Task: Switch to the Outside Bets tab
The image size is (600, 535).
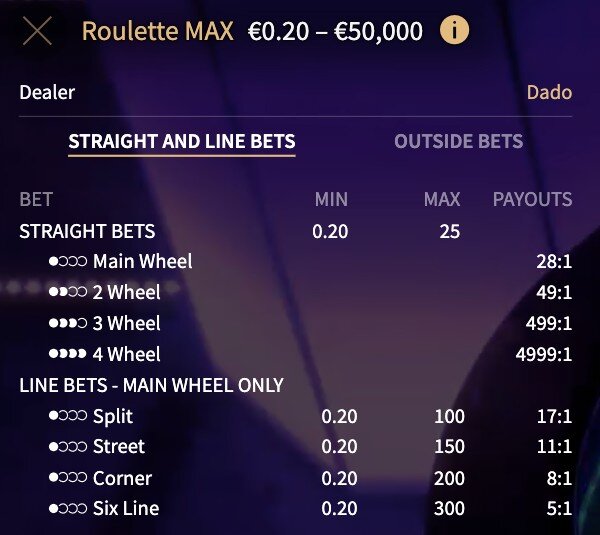Action: point(458,141)
